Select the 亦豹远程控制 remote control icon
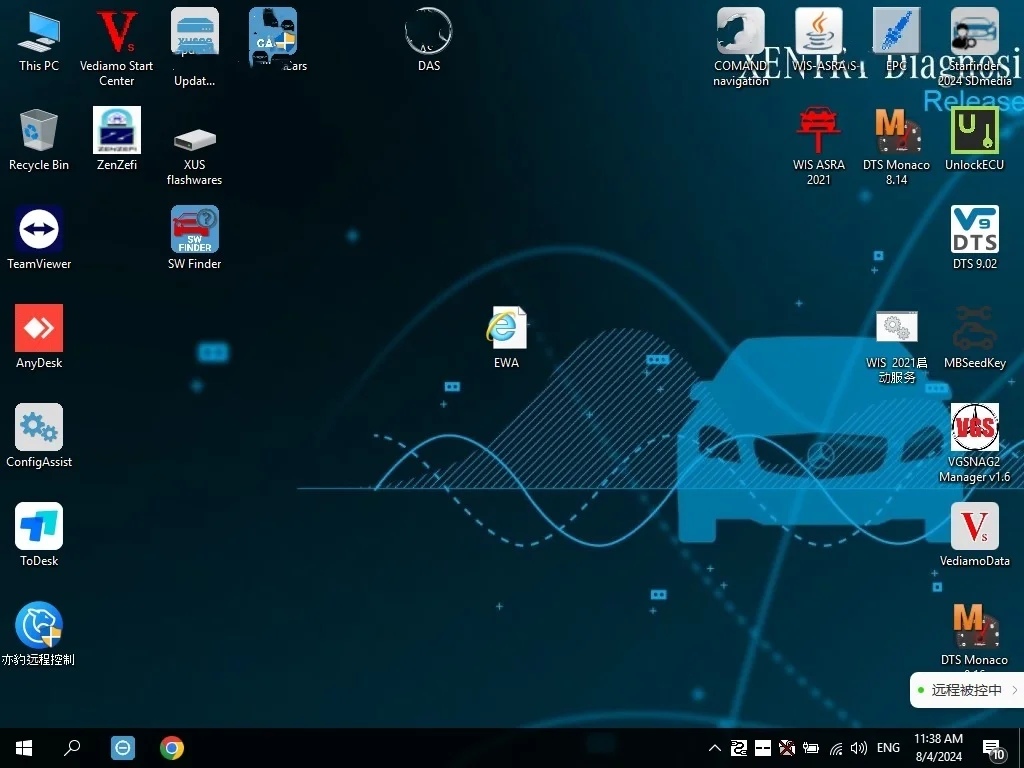 [39, 634]
